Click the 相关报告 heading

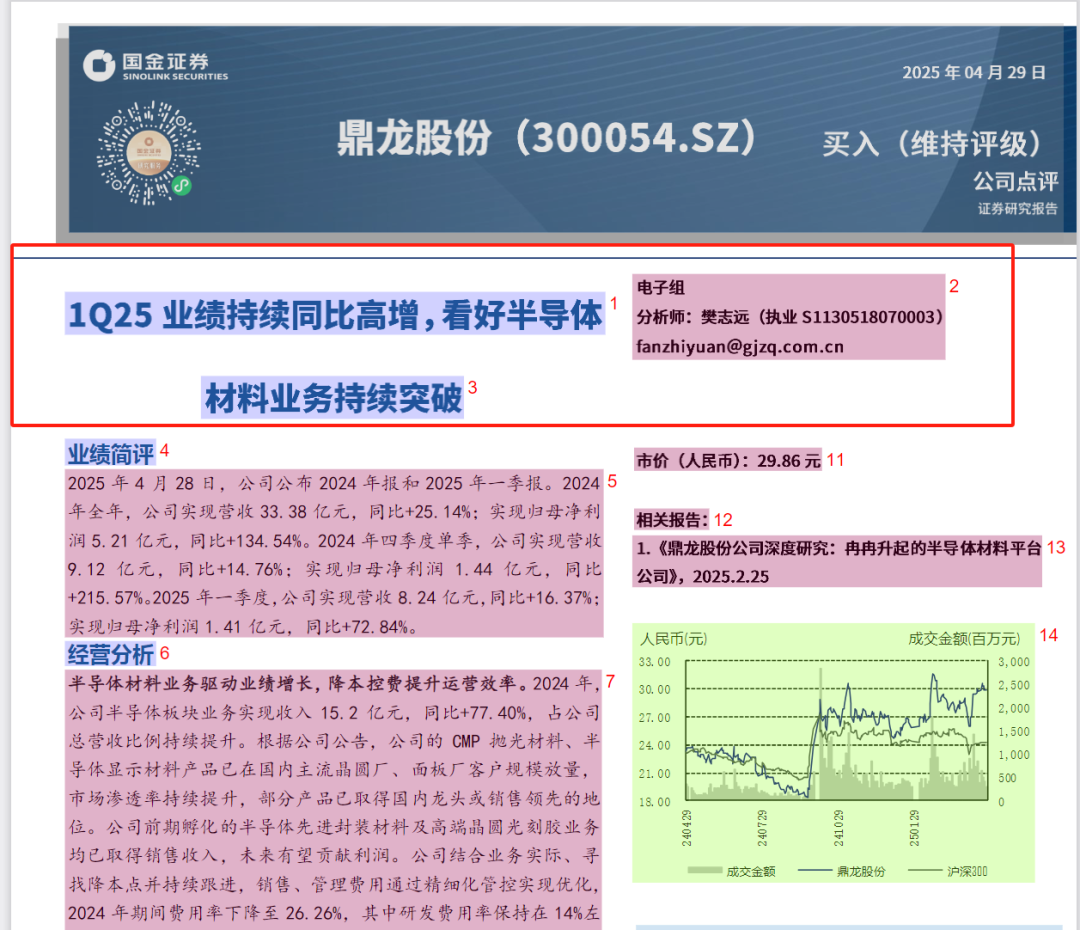tap(672, 519)
